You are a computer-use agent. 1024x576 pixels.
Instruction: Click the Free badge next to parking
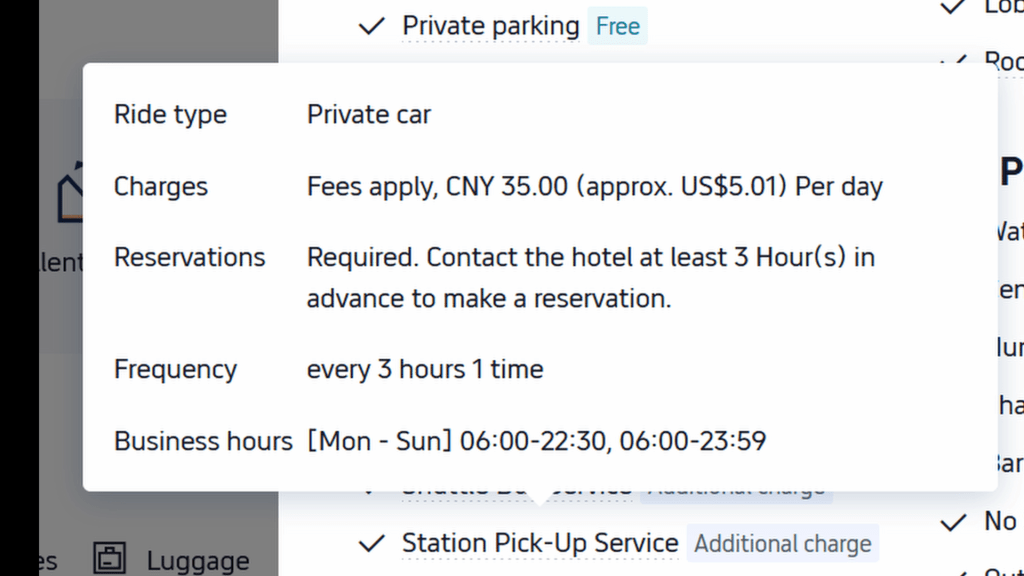pyautogui.click(x=617, y=27)
